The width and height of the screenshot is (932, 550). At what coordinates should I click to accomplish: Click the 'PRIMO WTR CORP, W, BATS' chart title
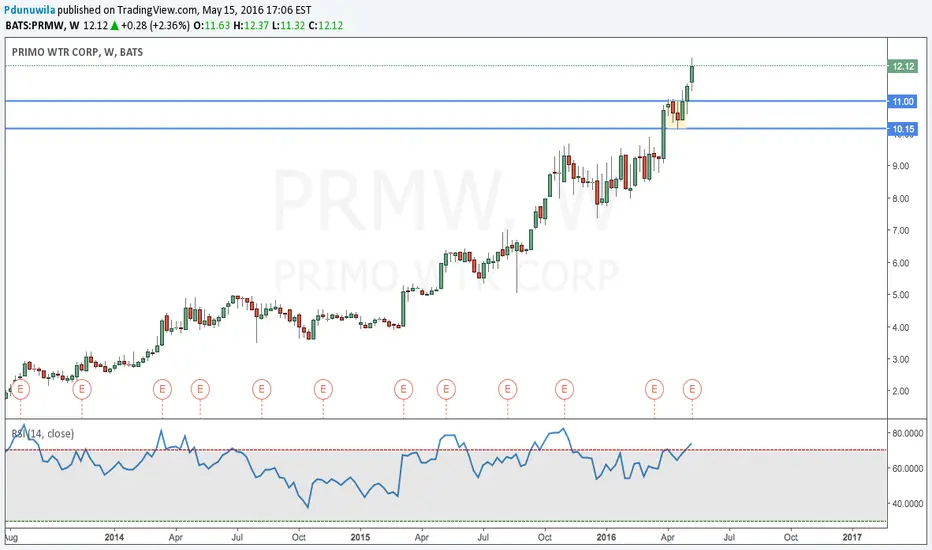coord(77,52)
